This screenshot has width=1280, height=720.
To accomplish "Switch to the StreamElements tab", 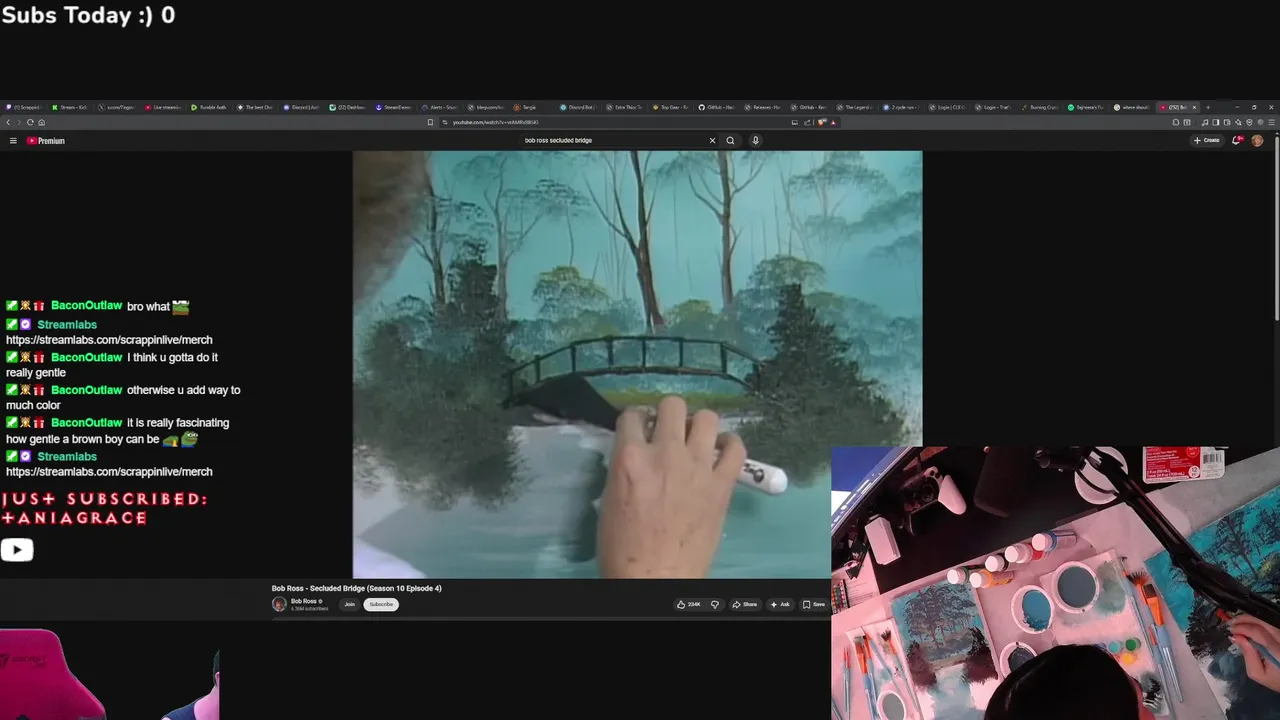I will [x=393, y=107].
